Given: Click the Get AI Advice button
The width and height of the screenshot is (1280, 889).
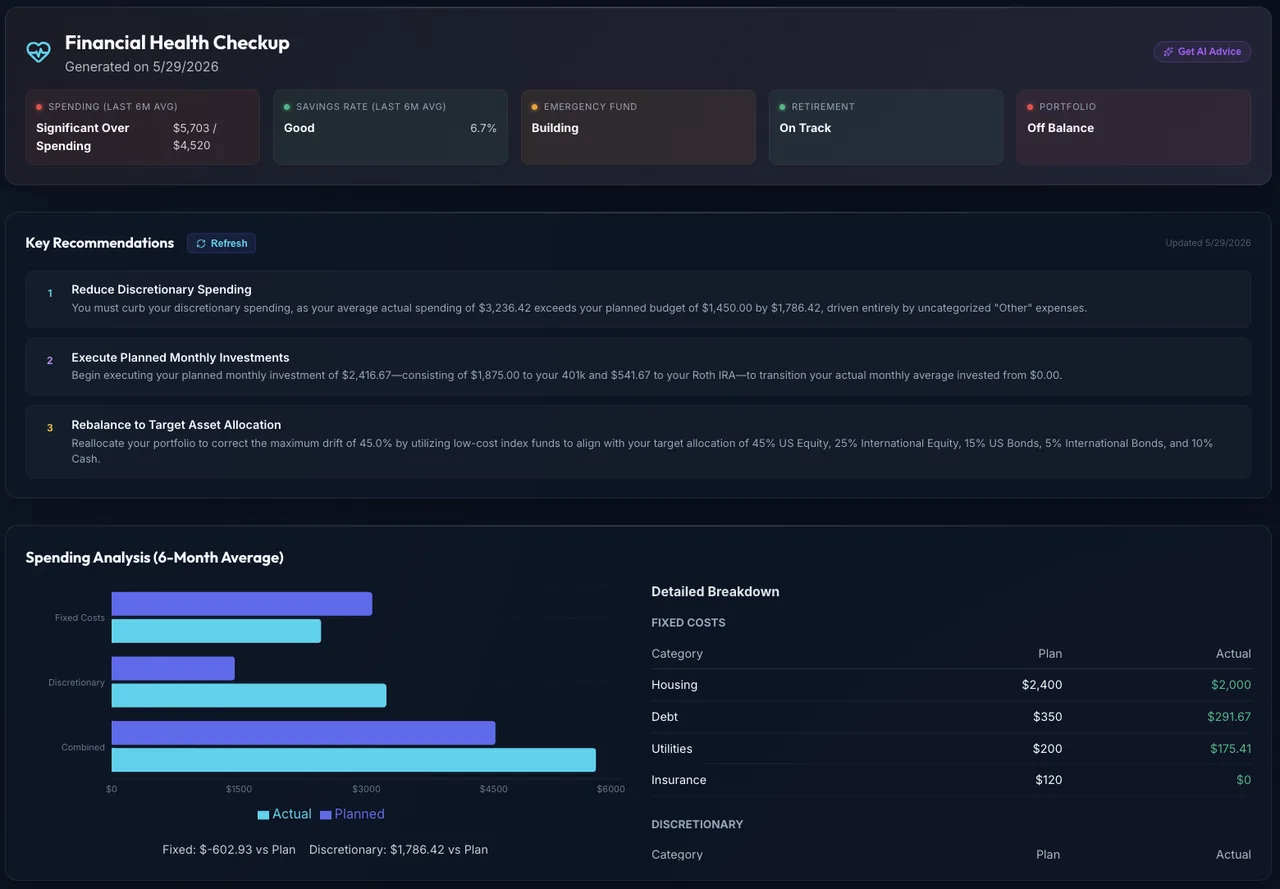Looking at the screenshot, I should point(1202,52).
